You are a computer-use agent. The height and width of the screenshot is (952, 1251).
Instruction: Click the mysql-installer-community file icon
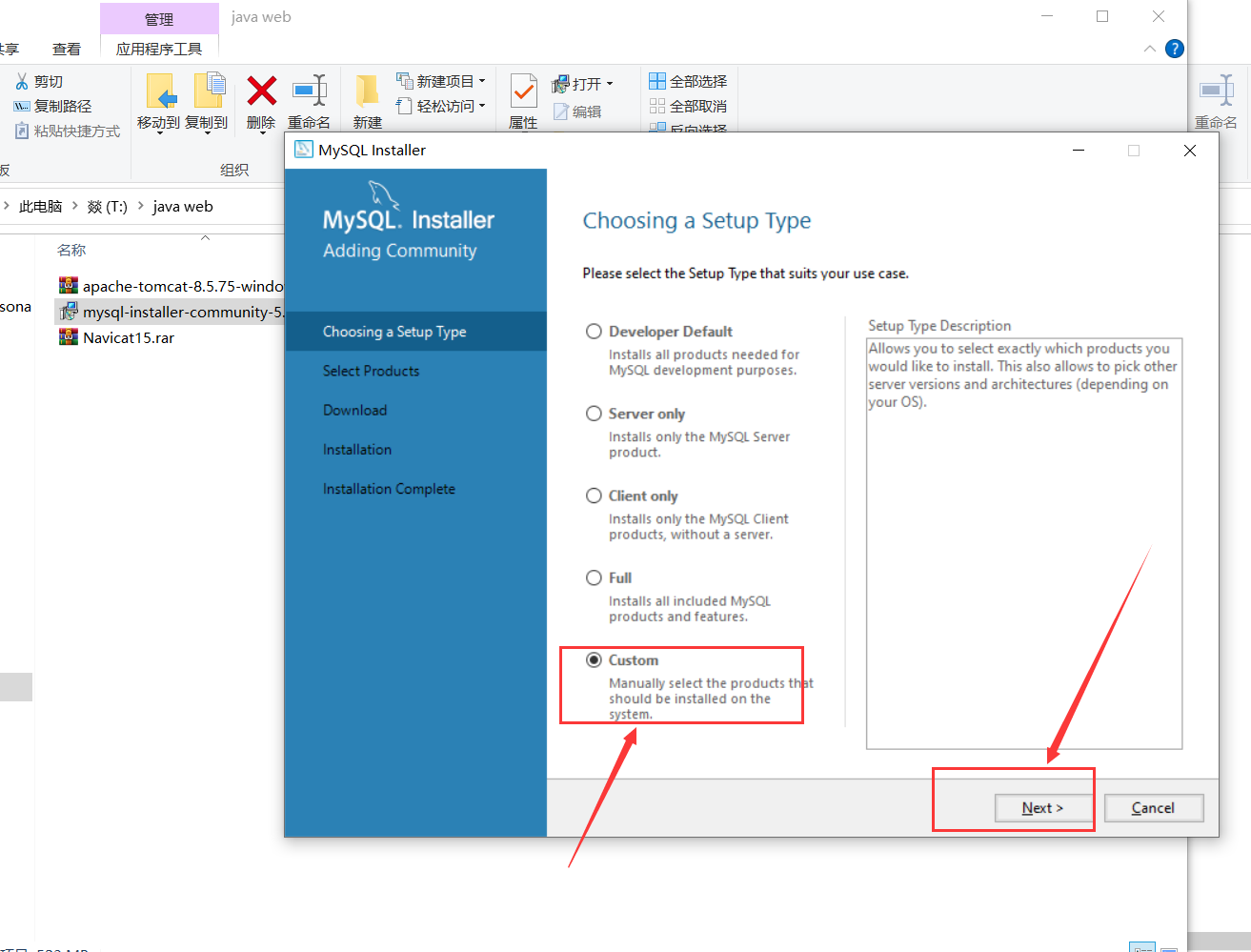[x=69, y=312]
